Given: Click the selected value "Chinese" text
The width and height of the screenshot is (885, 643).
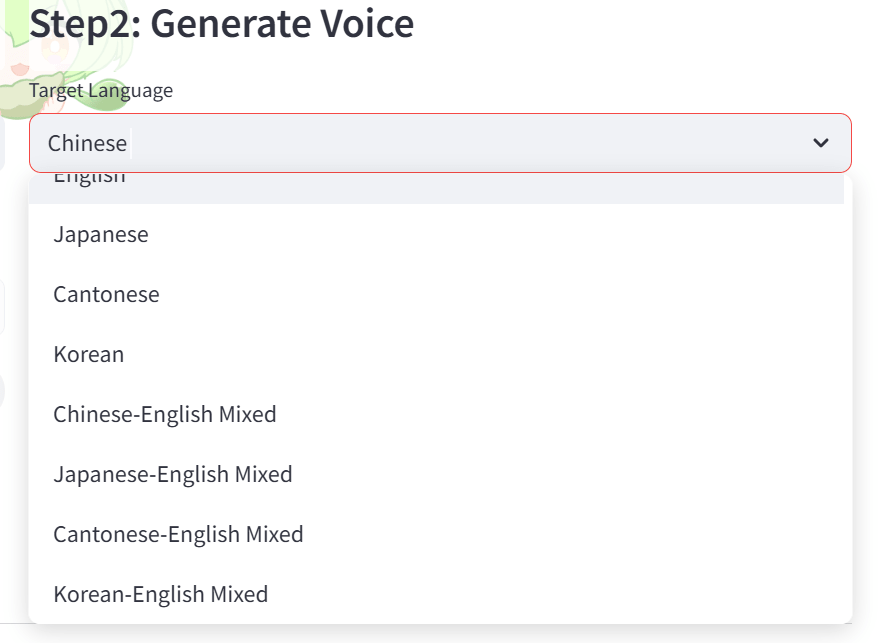Looking at the screenshot, I should pyautogui.click(x=88, y=143).
